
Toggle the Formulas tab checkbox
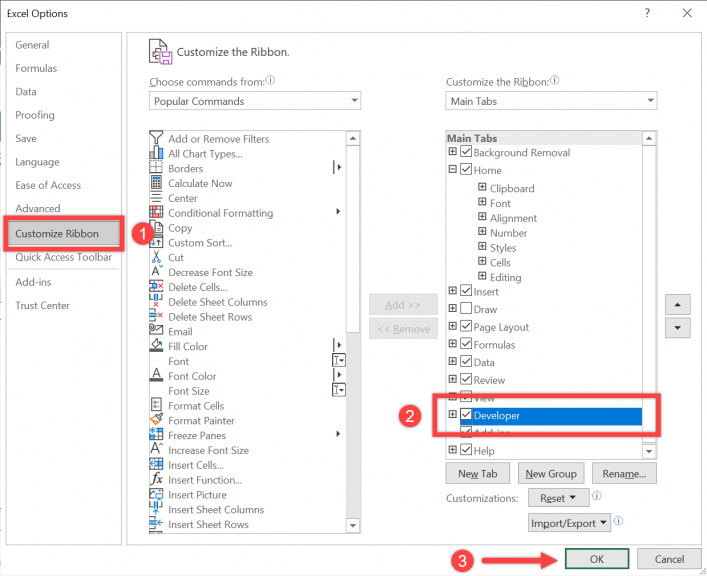point(466,343)
